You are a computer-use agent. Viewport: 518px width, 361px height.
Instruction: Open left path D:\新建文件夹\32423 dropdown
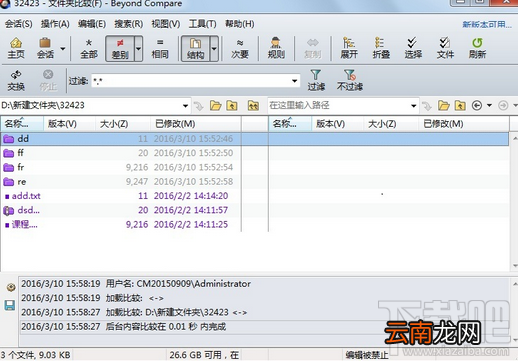(185, 106)
